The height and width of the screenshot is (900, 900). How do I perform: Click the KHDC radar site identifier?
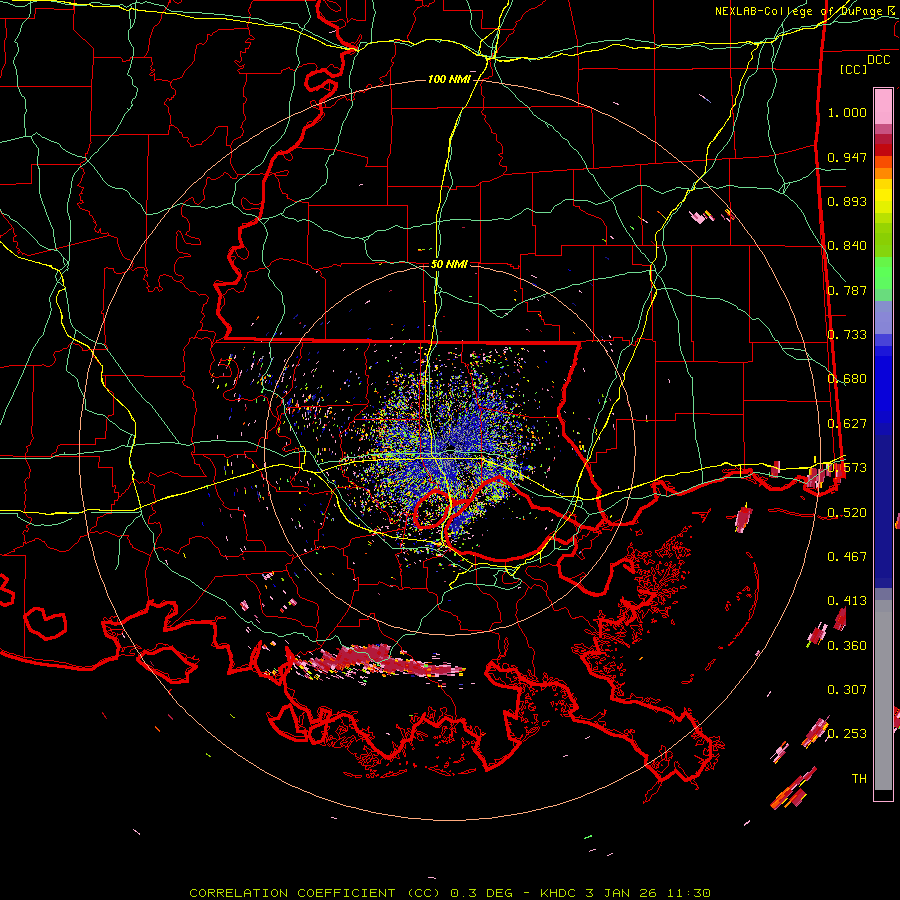pos(560,893)
